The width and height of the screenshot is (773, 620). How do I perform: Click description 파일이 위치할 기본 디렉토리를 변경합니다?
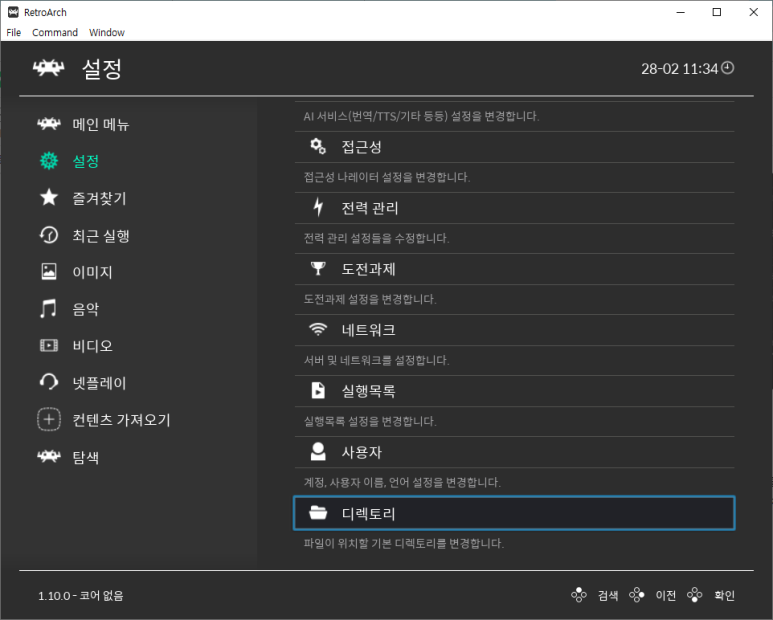[404, 544]
